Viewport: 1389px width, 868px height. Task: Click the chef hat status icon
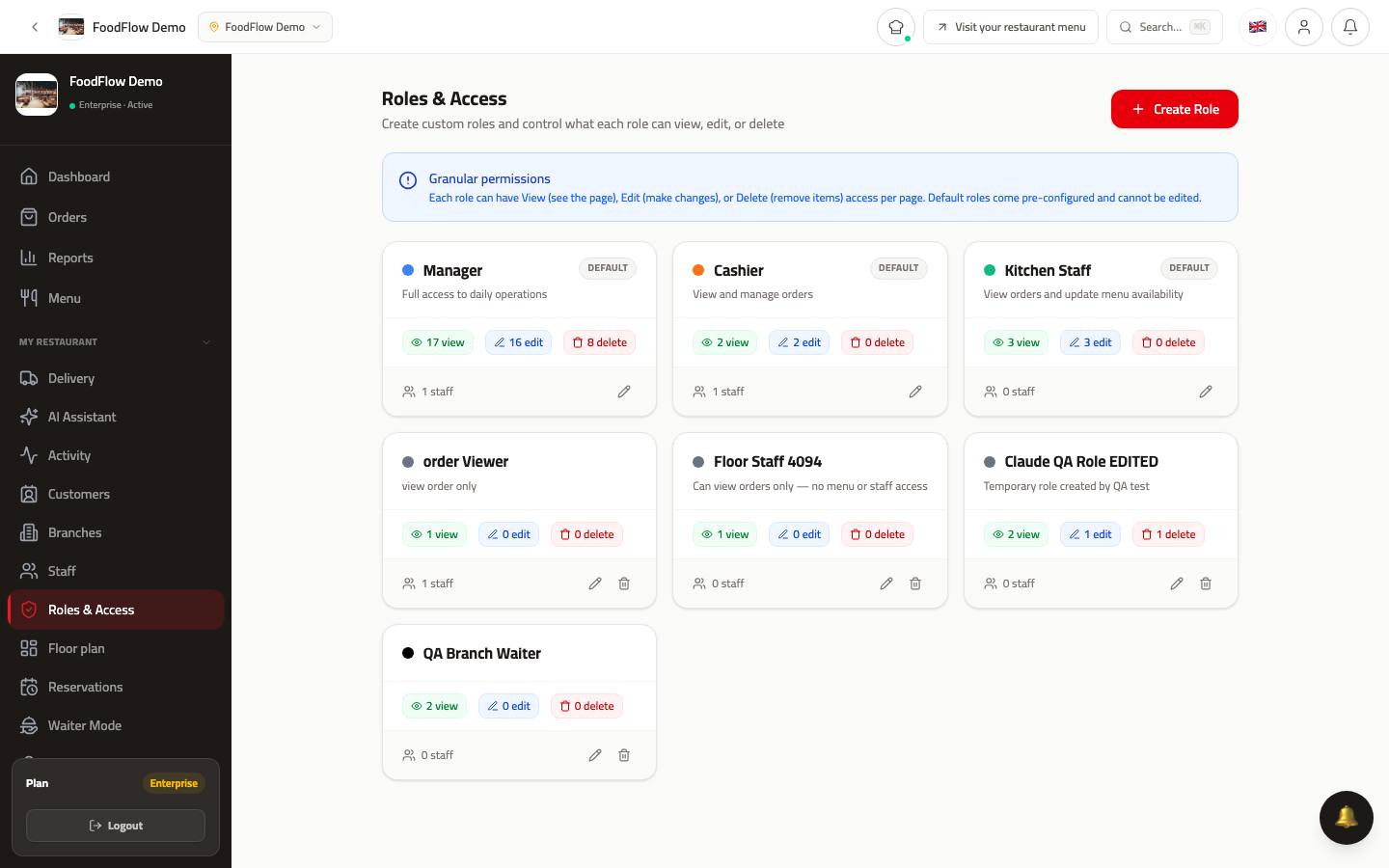[896, 27]
